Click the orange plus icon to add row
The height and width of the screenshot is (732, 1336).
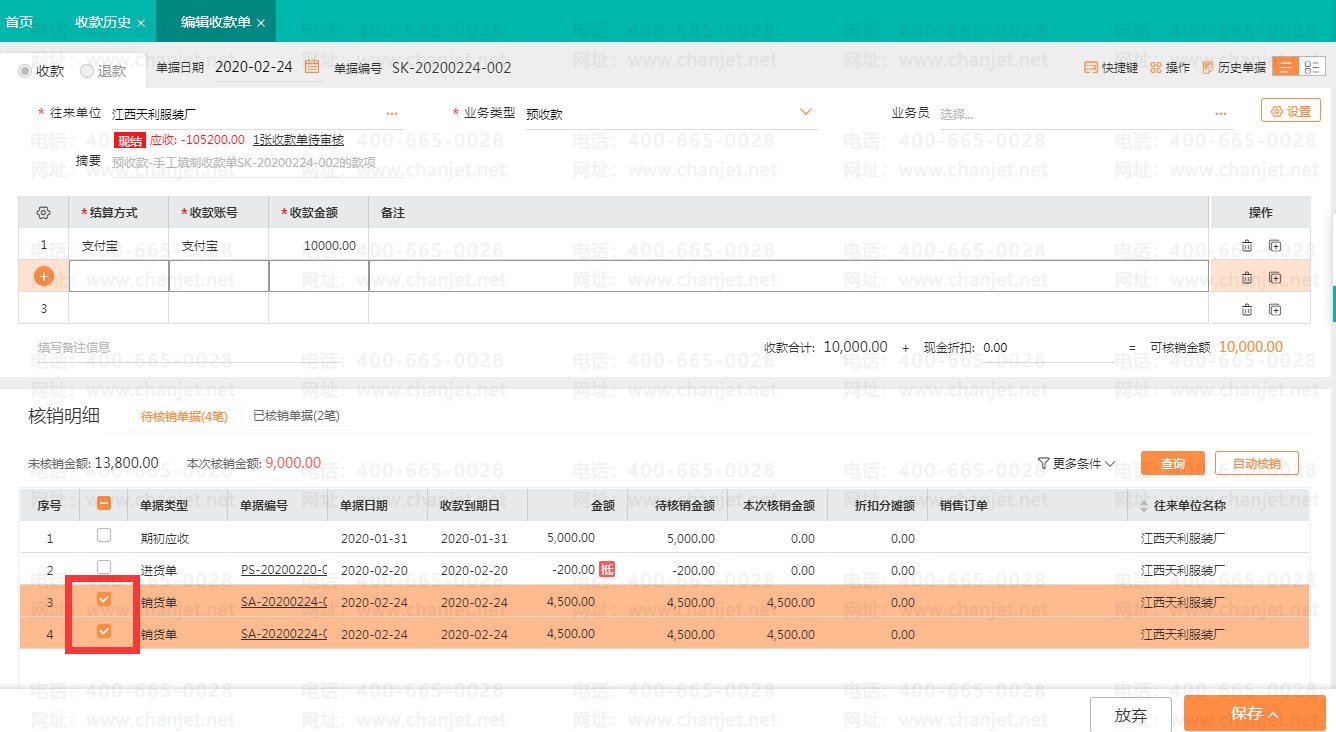[x=43, y=276]
